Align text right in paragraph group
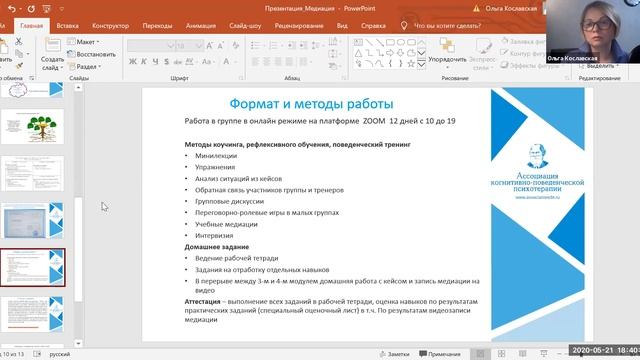The image size is (640, 360). pyautogui.click(x=278, y=62)
